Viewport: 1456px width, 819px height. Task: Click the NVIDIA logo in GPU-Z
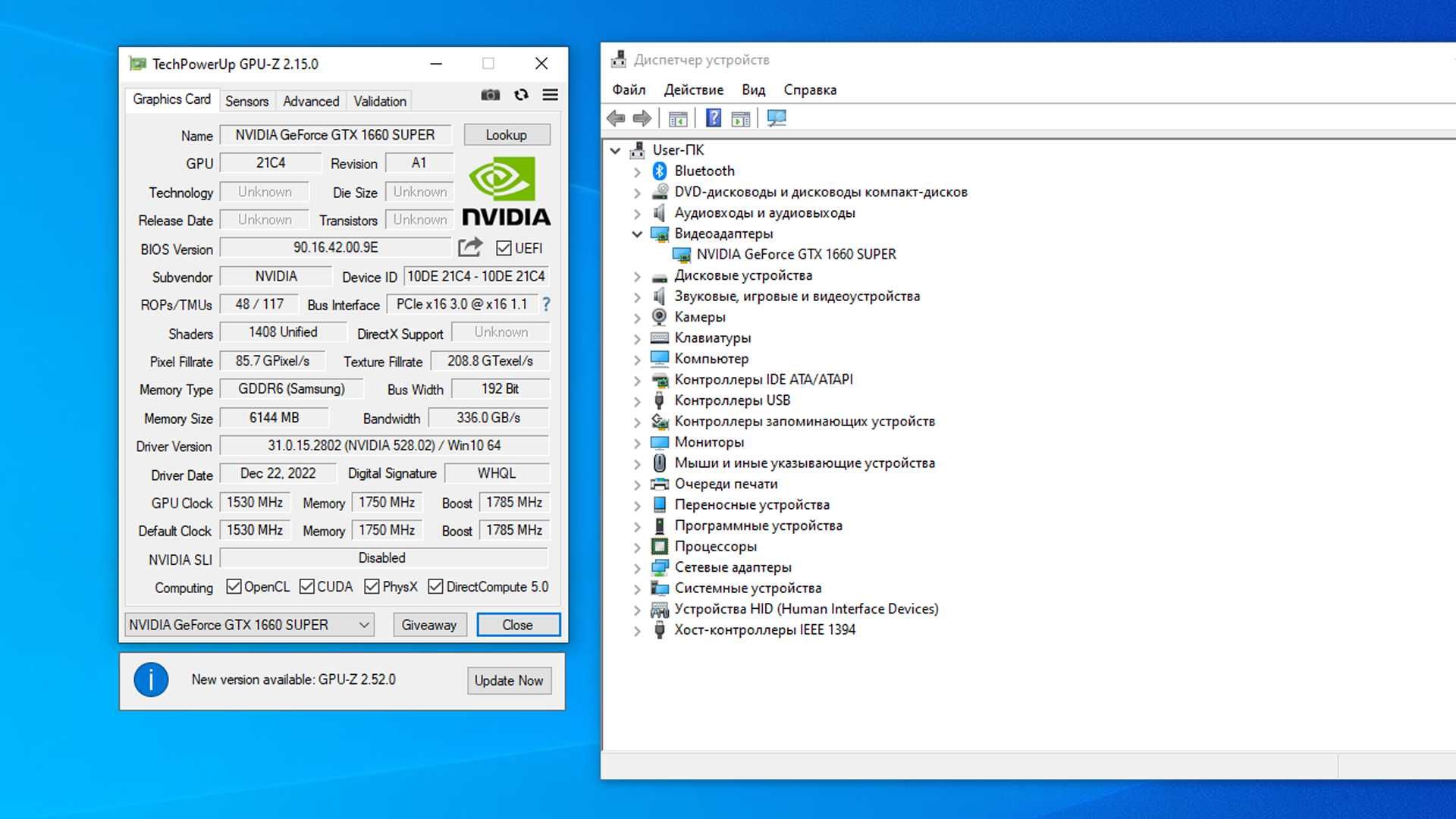click(507, 191)
